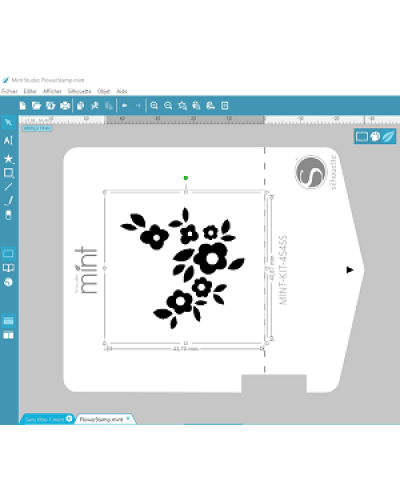Click the zoom selection icon
This screenshot has width=400, height=500.
pyautogui.click(x=182, y=106)
